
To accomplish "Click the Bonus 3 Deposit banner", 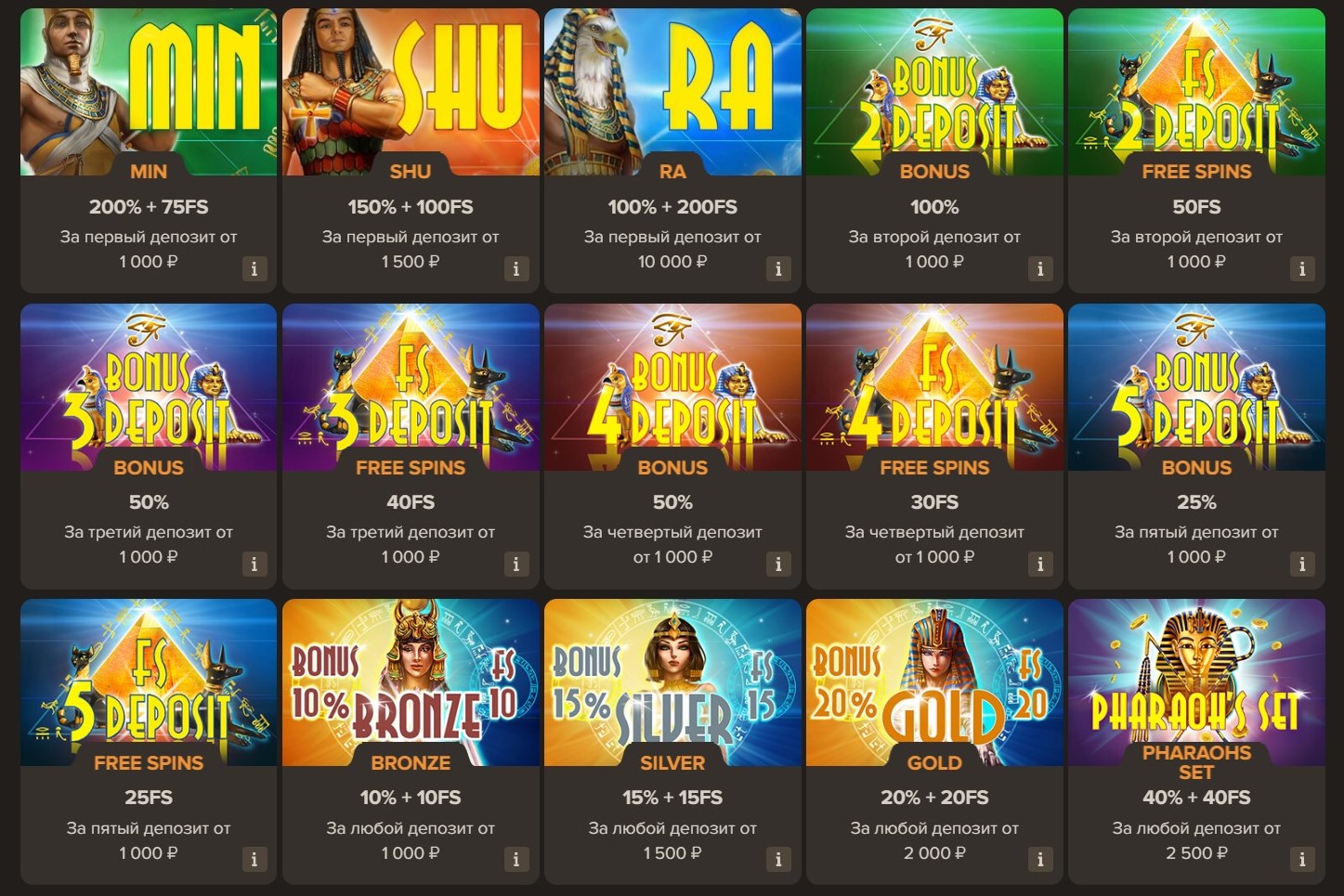I will [149, 387].
